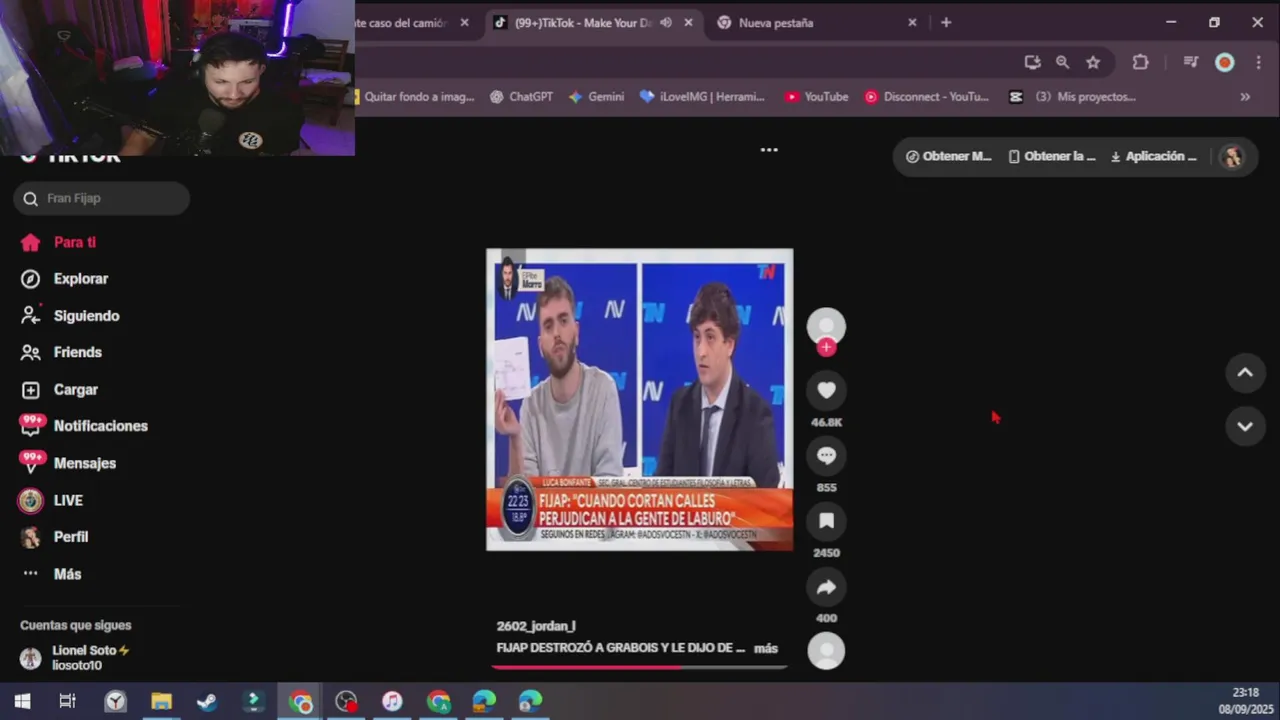Open the Windows Start menu
Image resolution: width=1280 pixels, height=720 pixels.
22,702
